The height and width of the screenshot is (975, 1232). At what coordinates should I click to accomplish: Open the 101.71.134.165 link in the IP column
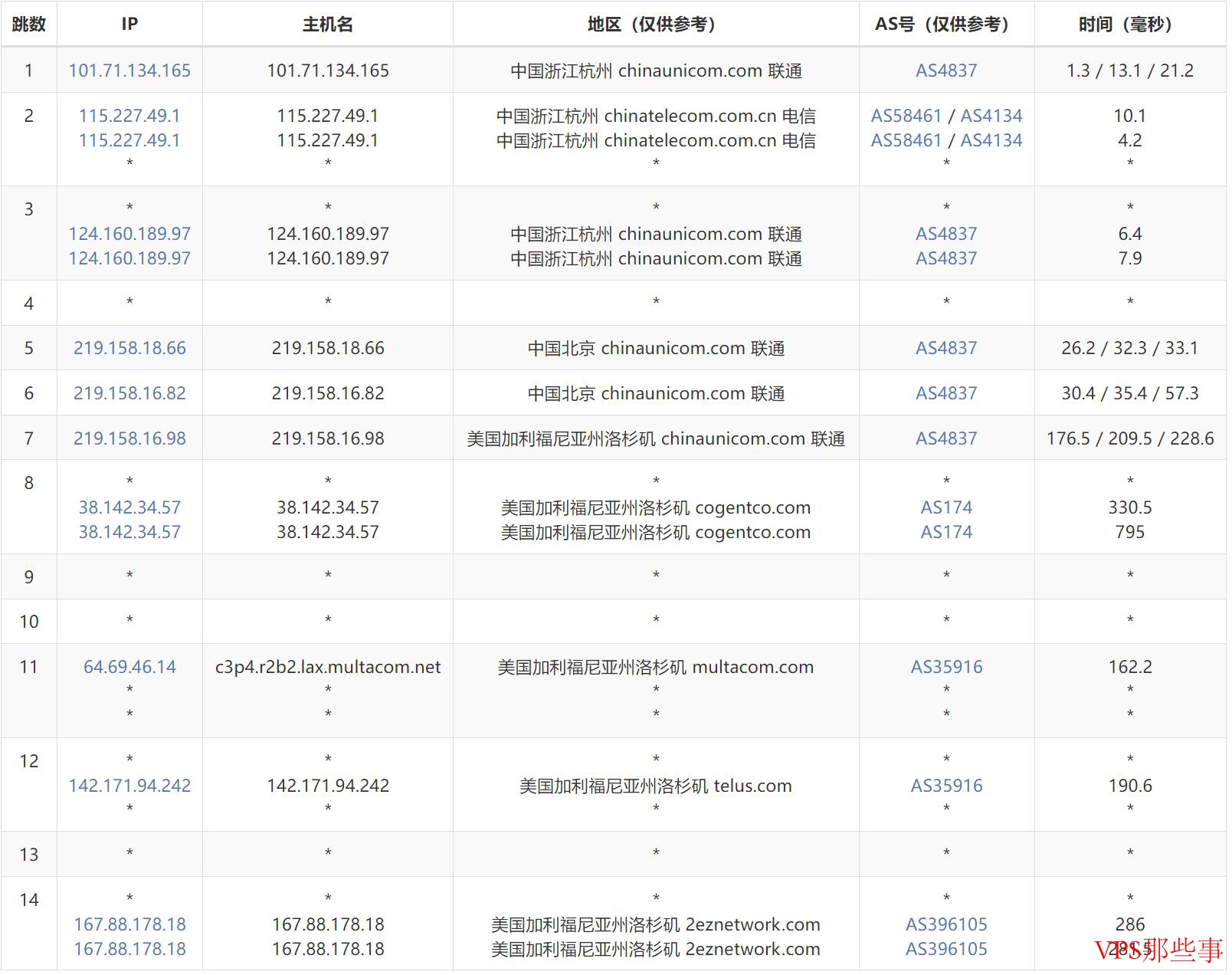(x=129, y=71)
